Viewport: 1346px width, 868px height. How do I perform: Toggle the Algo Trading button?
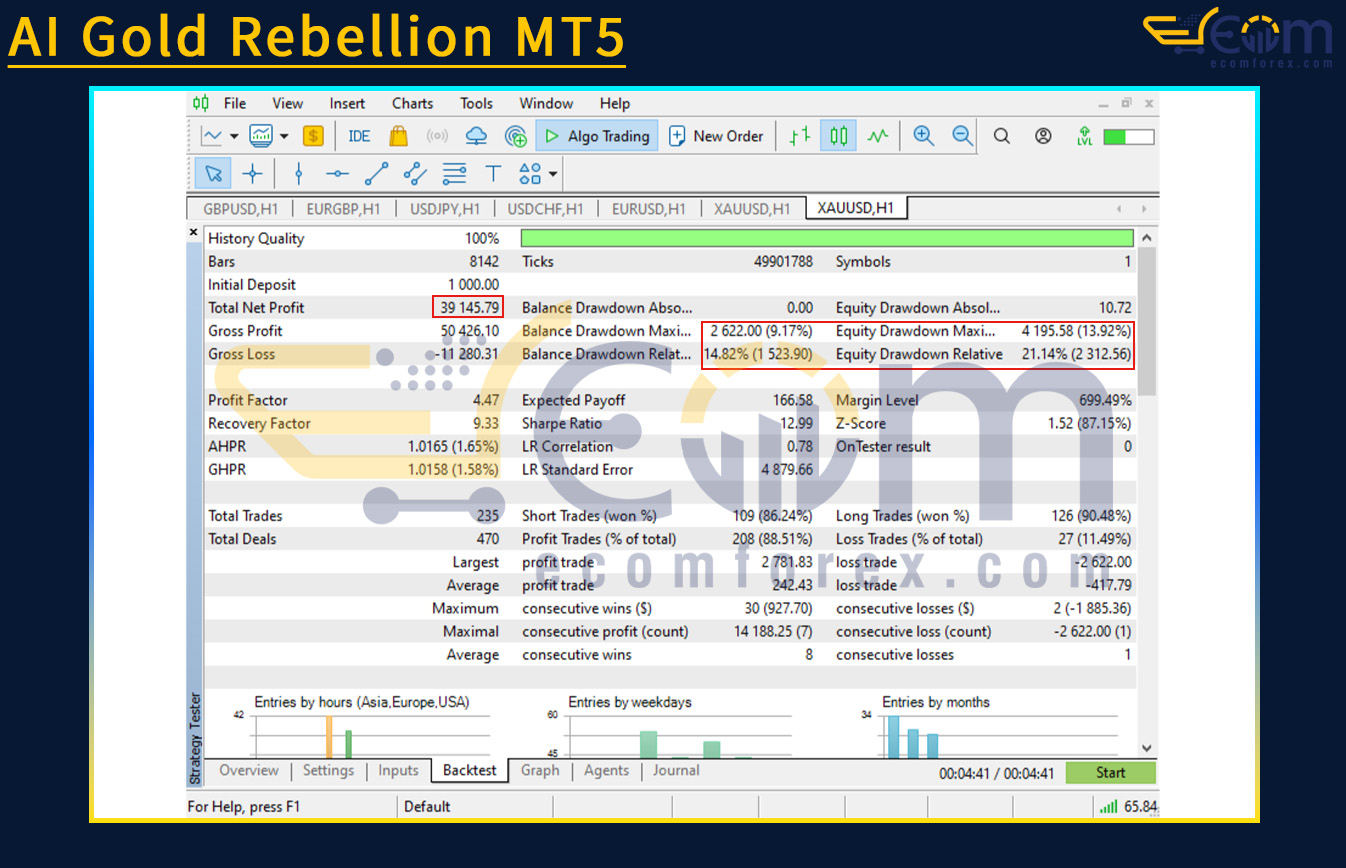[x=597, y=136]
